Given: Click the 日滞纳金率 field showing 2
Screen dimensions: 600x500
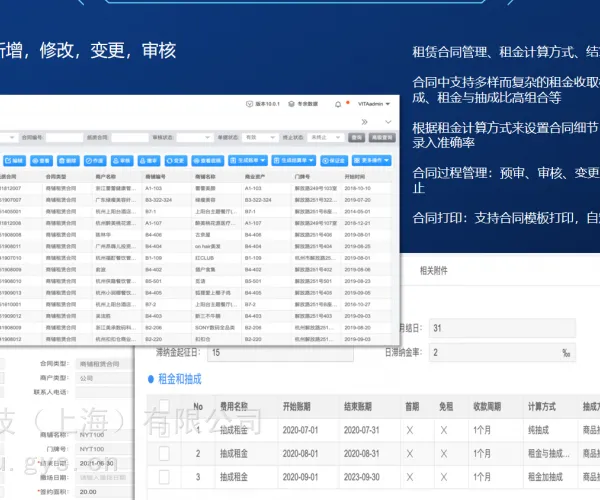Looking at the screenshot, I should tap(502, 352).
